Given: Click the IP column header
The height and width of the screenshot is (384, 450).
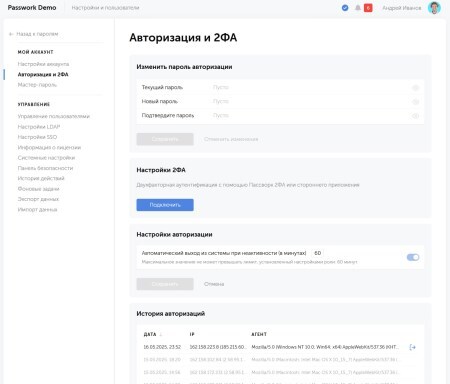Looking at the screenshot, I should coord(192,334).
